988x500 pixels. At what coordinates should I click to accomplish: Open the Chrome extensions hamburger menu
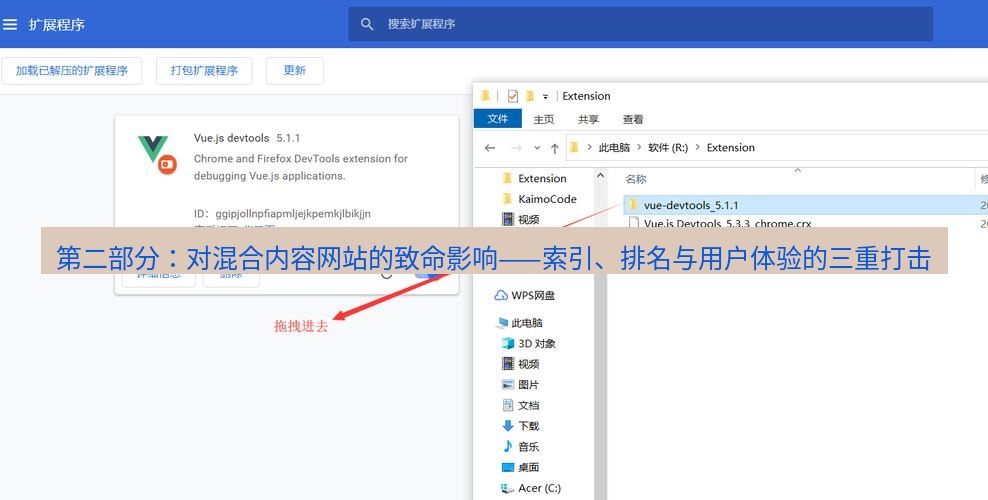10,25
